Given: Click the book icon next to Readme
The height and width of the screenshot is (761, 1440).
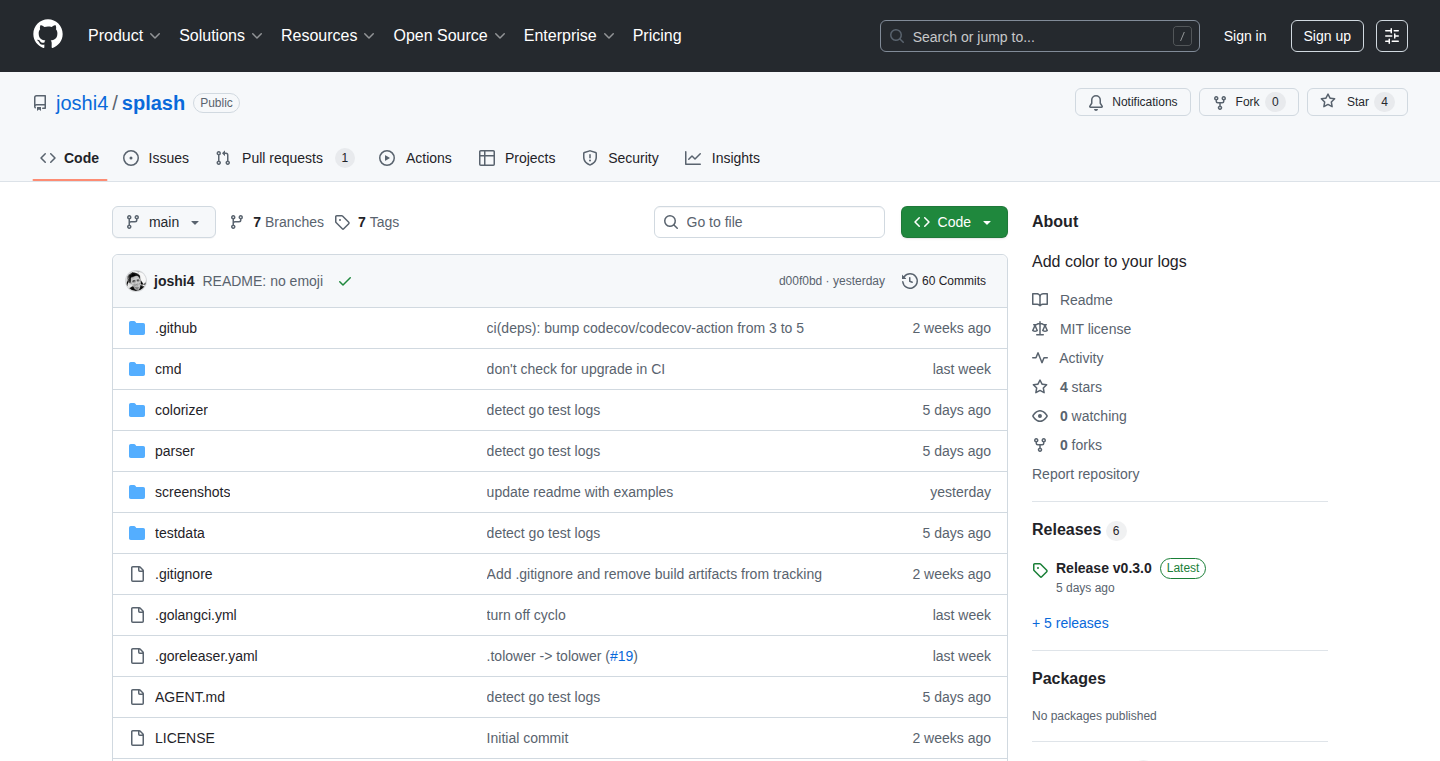Looking at the screenshot, I should pyautogui.click(x=1040, y=300).
